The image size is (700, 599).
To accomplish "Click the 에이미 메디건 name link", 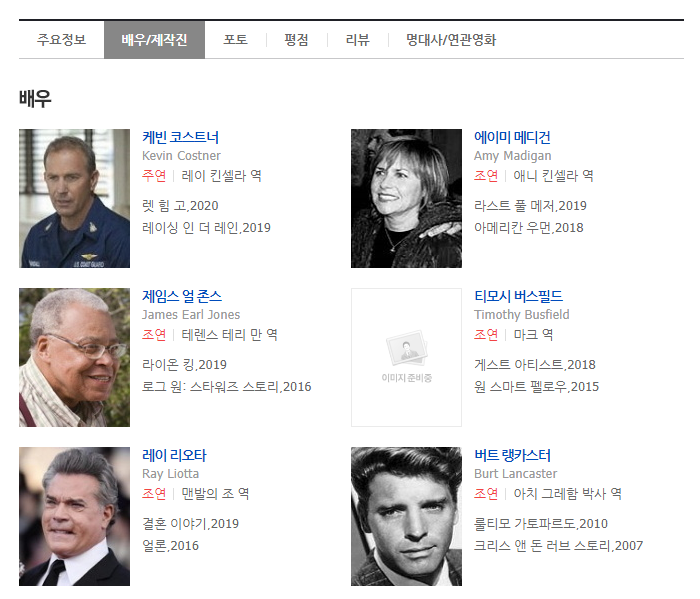I will [512, 137].
